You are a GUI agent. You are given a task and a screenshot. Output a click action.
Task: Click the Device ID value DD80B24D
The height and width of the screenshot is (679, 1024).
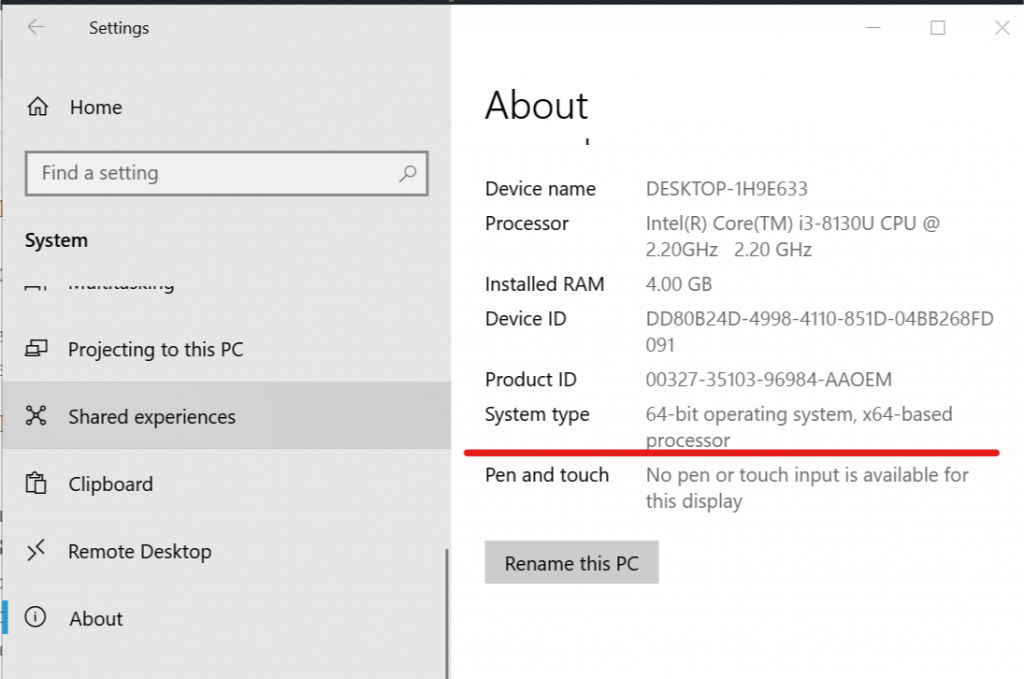click(x=820, y=332)
